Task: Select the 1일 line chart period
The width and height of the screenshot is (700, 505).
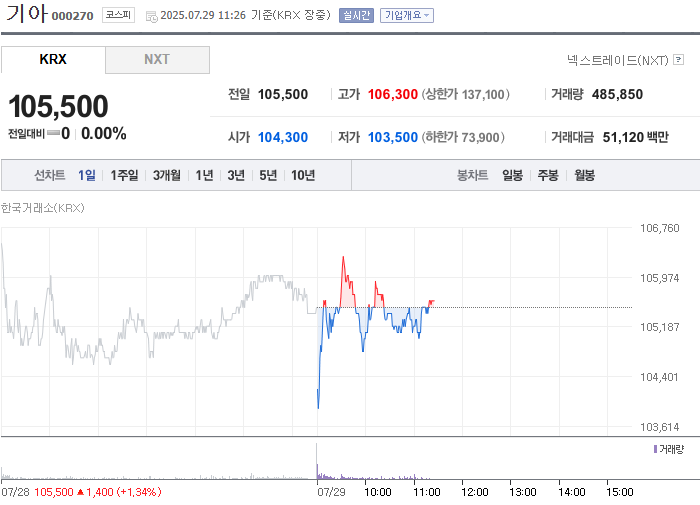Action: pos(87,175)
